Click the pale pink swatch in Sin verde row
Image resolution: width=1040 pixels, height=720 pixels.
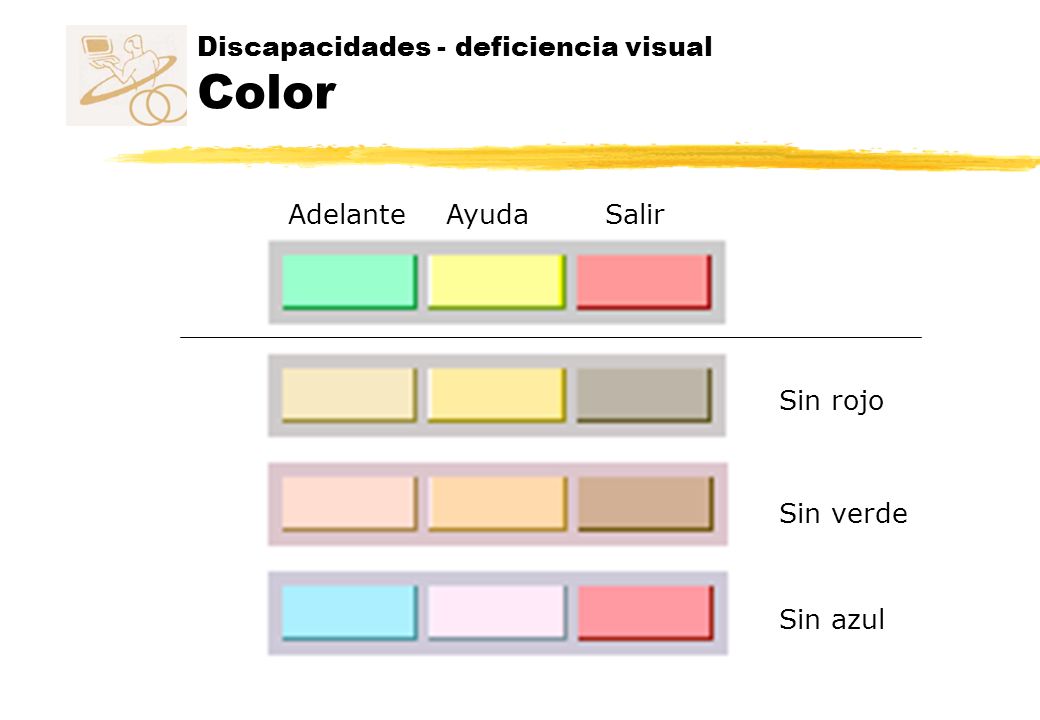tap(350, 503)
